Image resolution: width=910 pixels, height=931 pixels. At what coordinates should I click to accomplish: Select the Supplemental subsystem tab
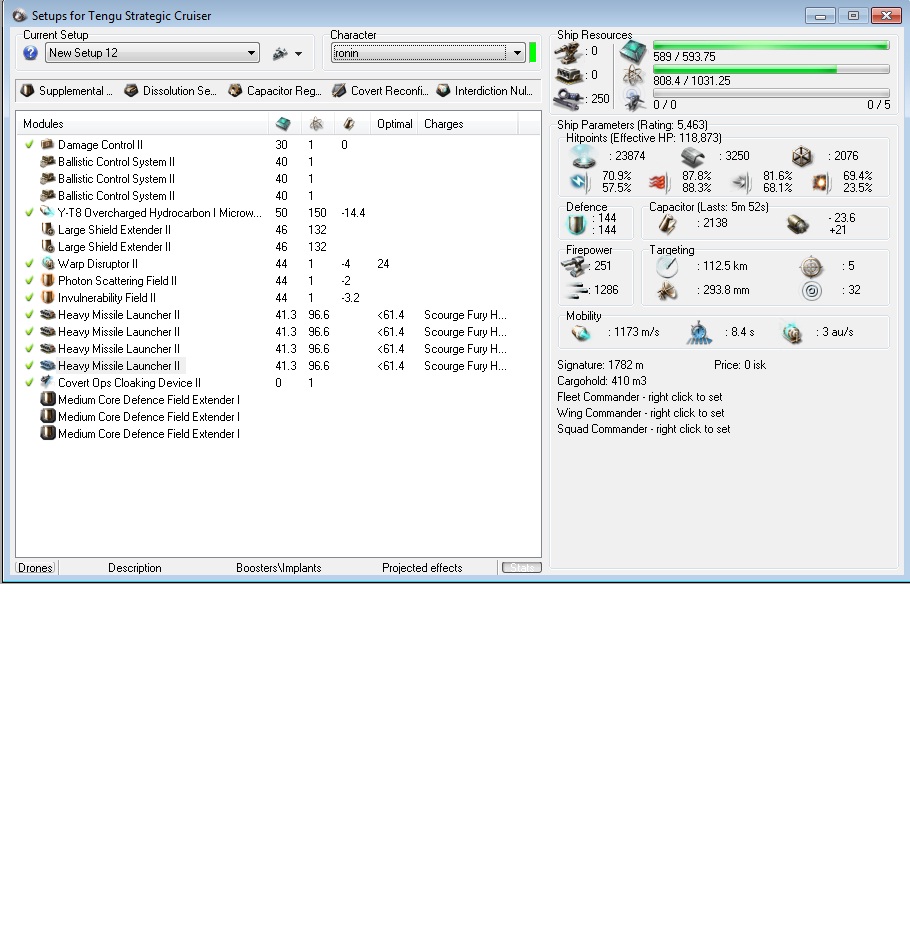point(66,91)
